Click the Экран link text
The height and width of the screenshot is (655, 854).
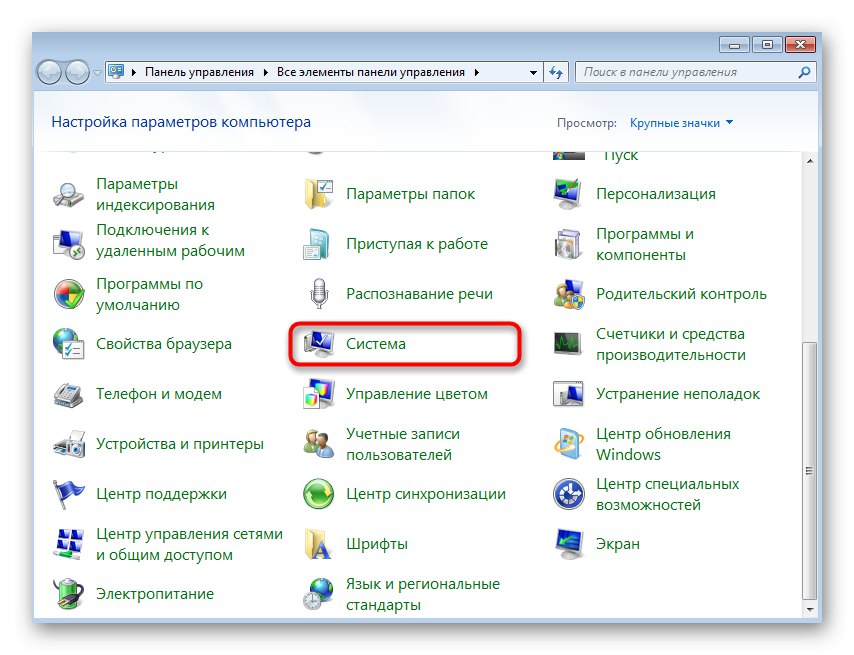tap(618, 544)
